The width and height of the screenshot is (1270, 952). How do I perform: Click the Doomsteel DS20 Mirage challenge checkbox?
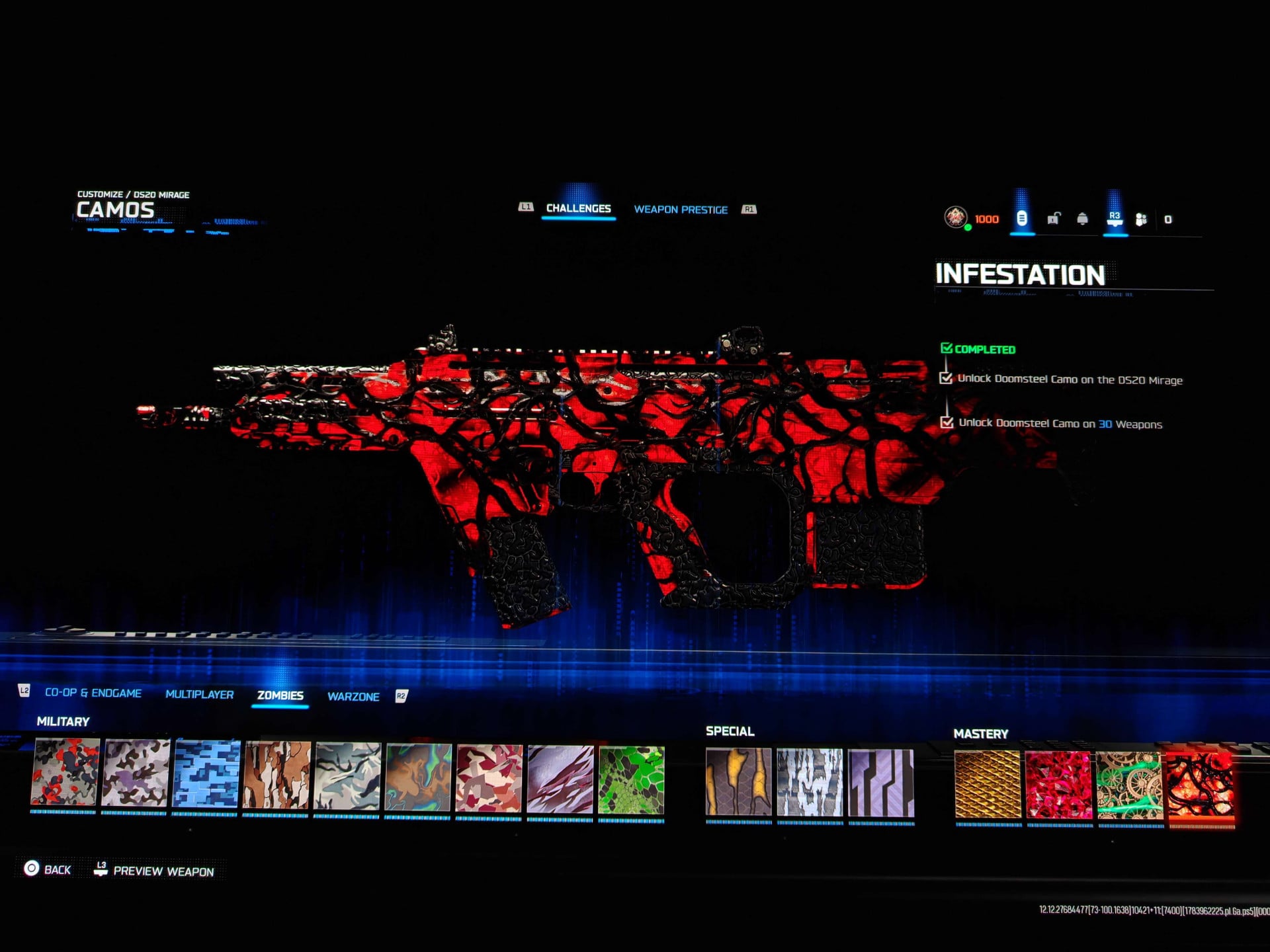946,377
